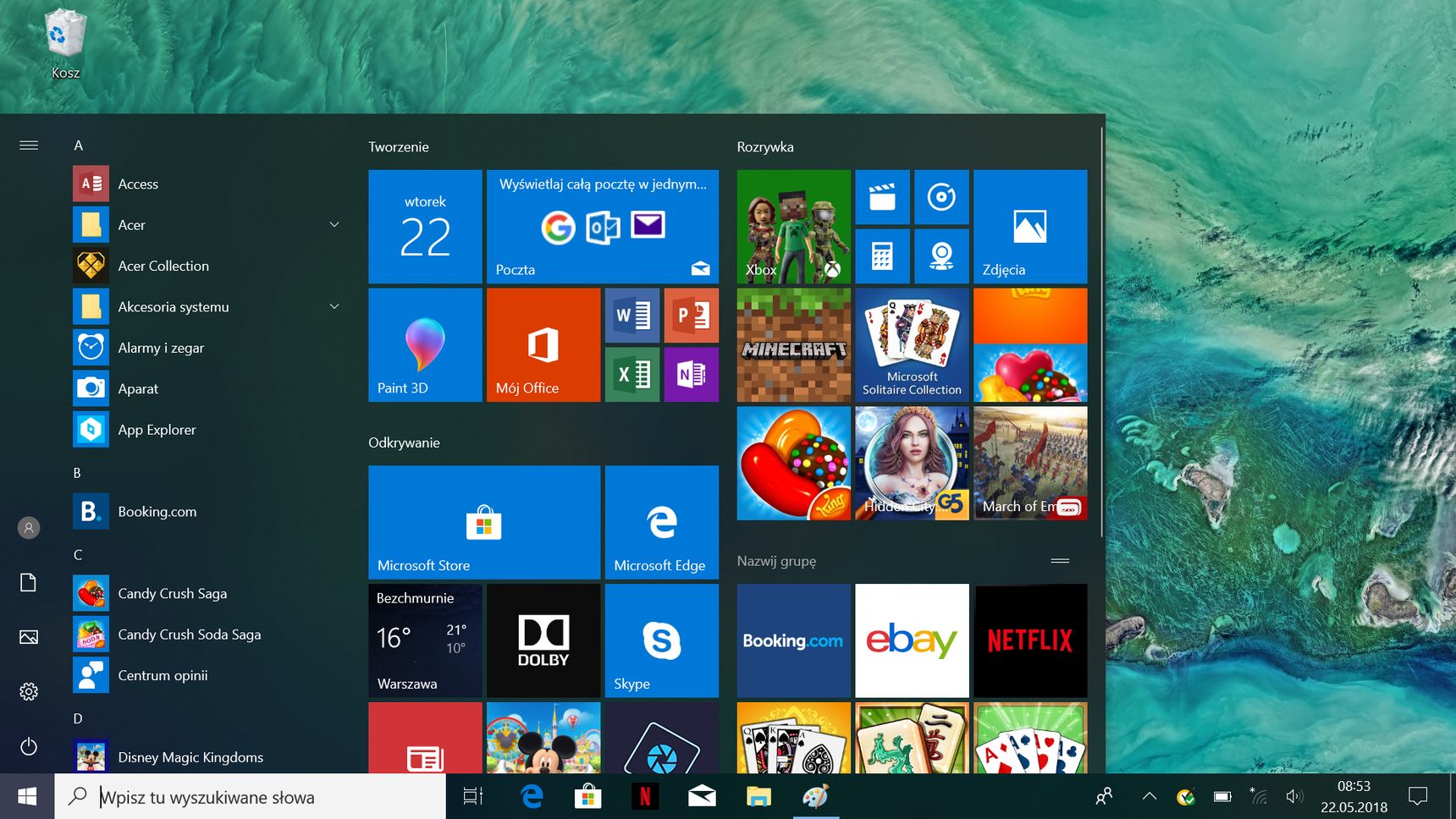Open Centrum opinii
Viewport: 1456px width, 819px height.
coord(207,675)
